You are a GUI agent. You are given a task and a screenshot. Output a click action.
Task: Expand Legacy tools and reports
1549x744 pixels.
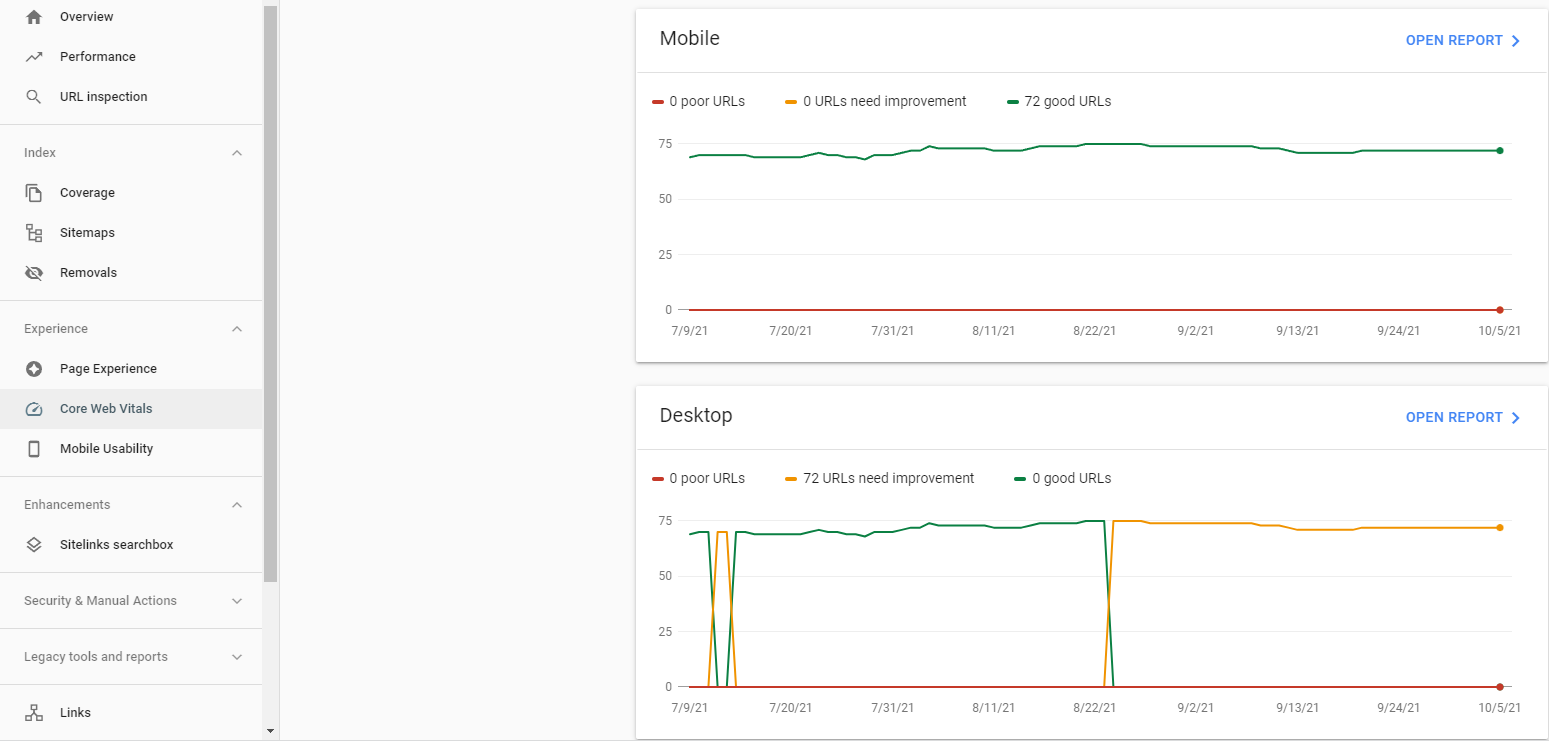point(237,657)
